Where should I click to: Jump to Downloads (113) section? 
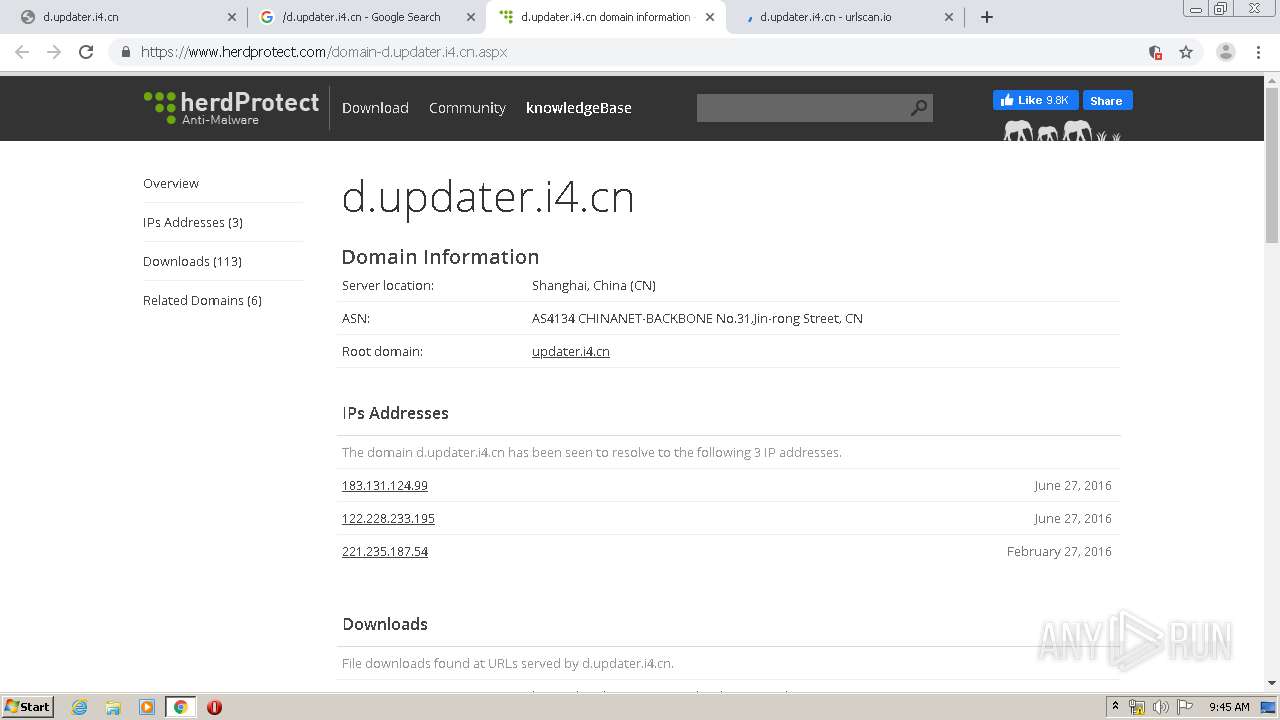(x=192, y=261)
